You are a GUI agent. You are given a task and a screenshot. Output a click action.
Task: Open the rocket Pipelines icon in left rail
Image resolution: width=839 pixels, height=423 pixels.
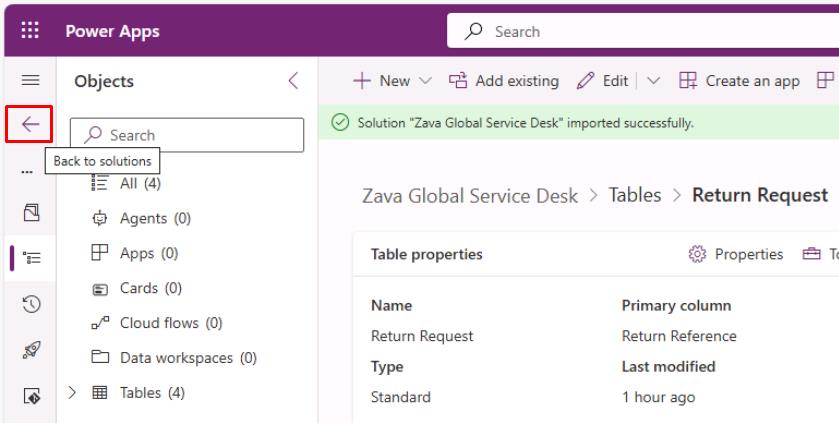(x=31, y=350)
